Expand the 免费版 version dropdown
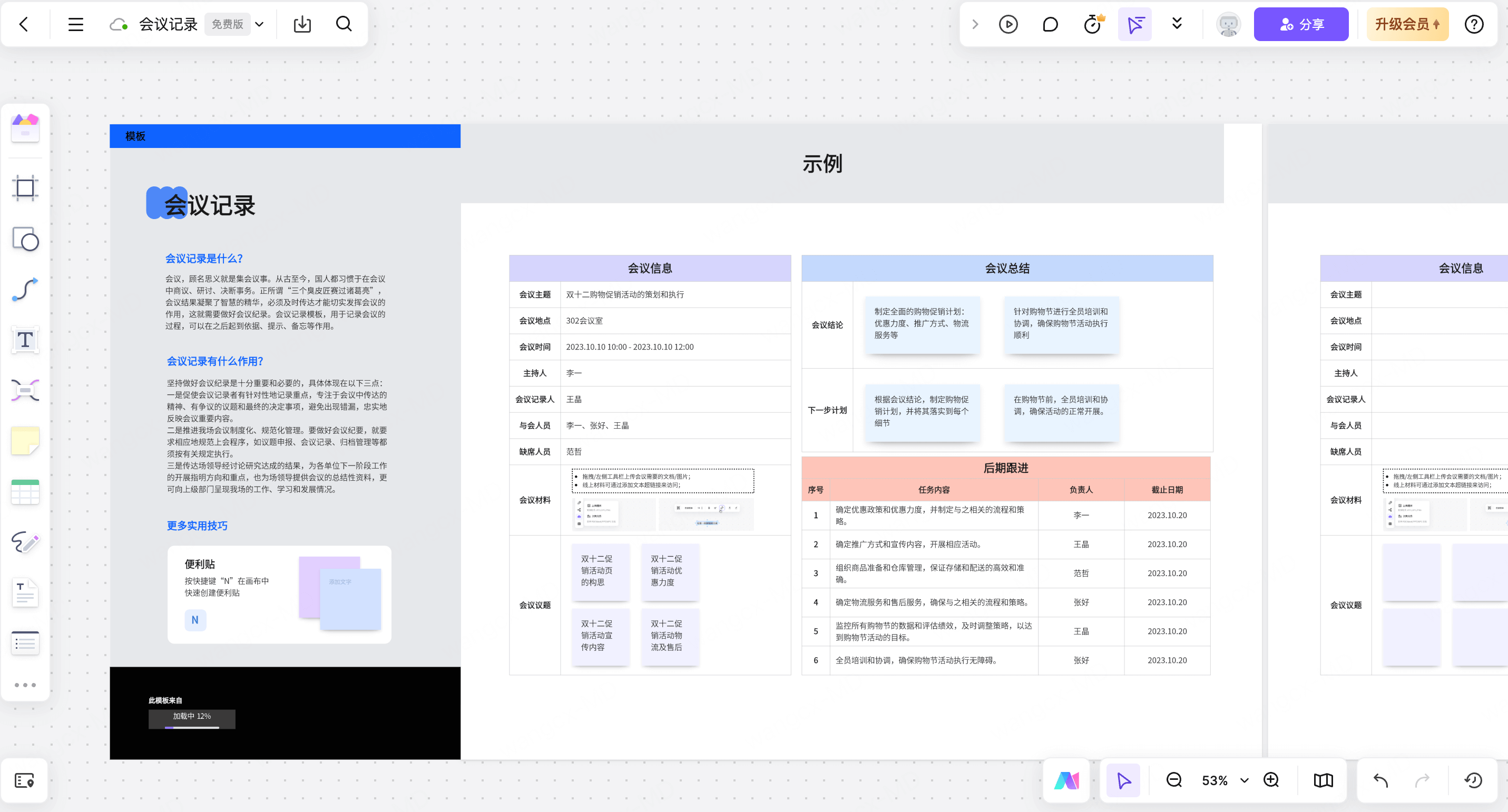The width and height of the screenshot is (1508, 812). (x=259, y=25)
